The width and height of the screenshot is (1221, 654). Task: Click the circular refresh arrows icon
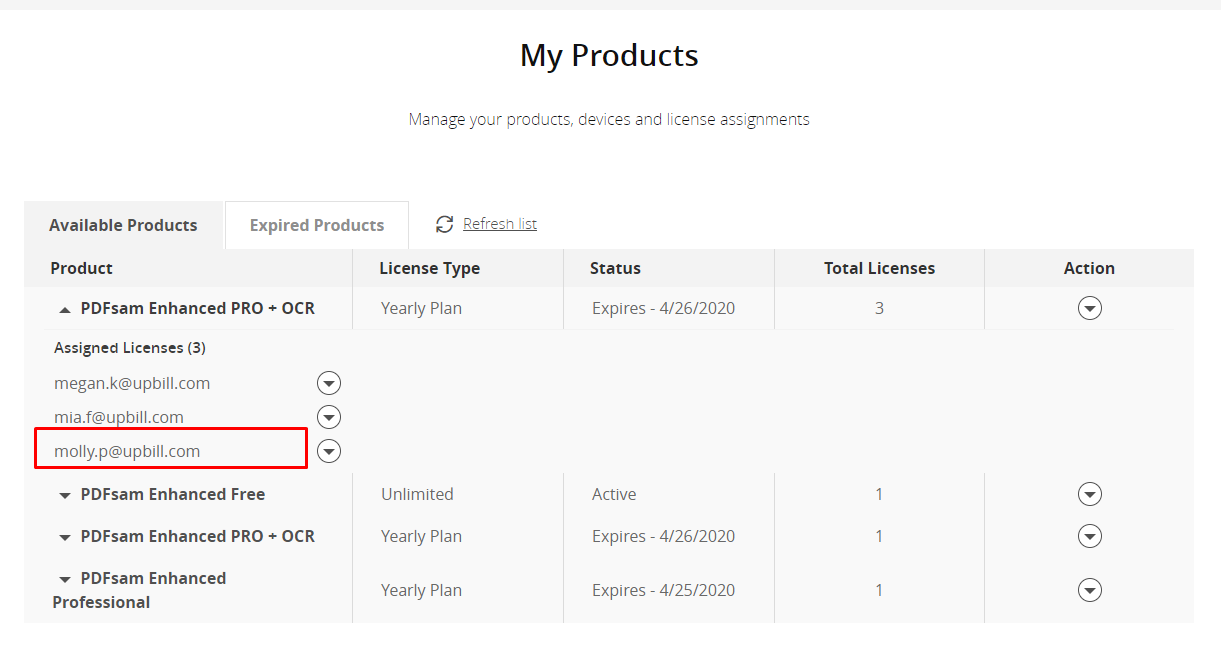tap(444, 225)
